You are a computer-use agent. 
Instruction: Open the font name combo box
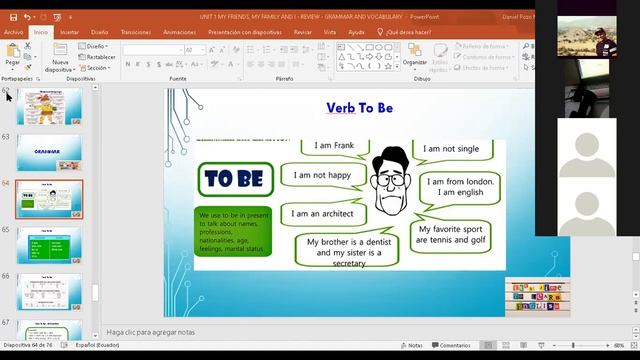(153, 50)
